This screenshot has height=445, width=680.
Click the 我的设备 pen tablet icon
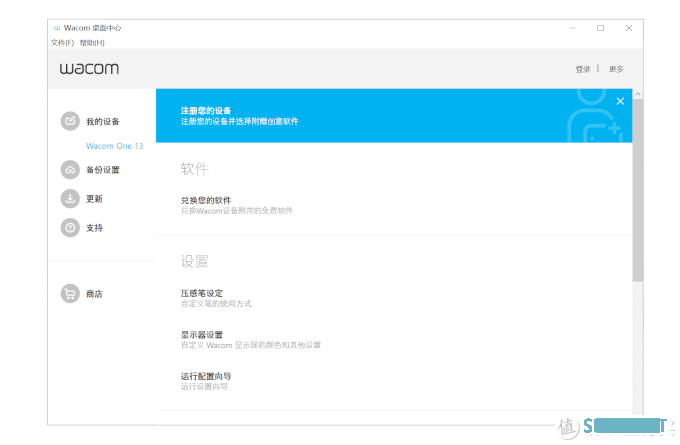70,121
